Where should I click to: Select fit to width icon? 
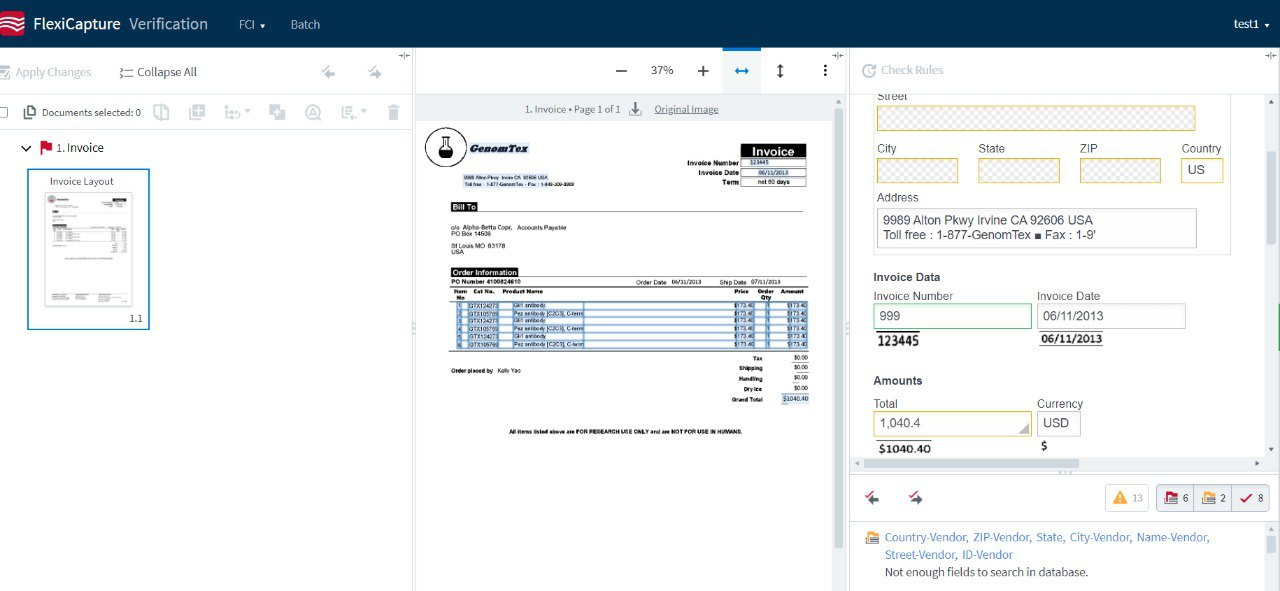coord(741,71)
